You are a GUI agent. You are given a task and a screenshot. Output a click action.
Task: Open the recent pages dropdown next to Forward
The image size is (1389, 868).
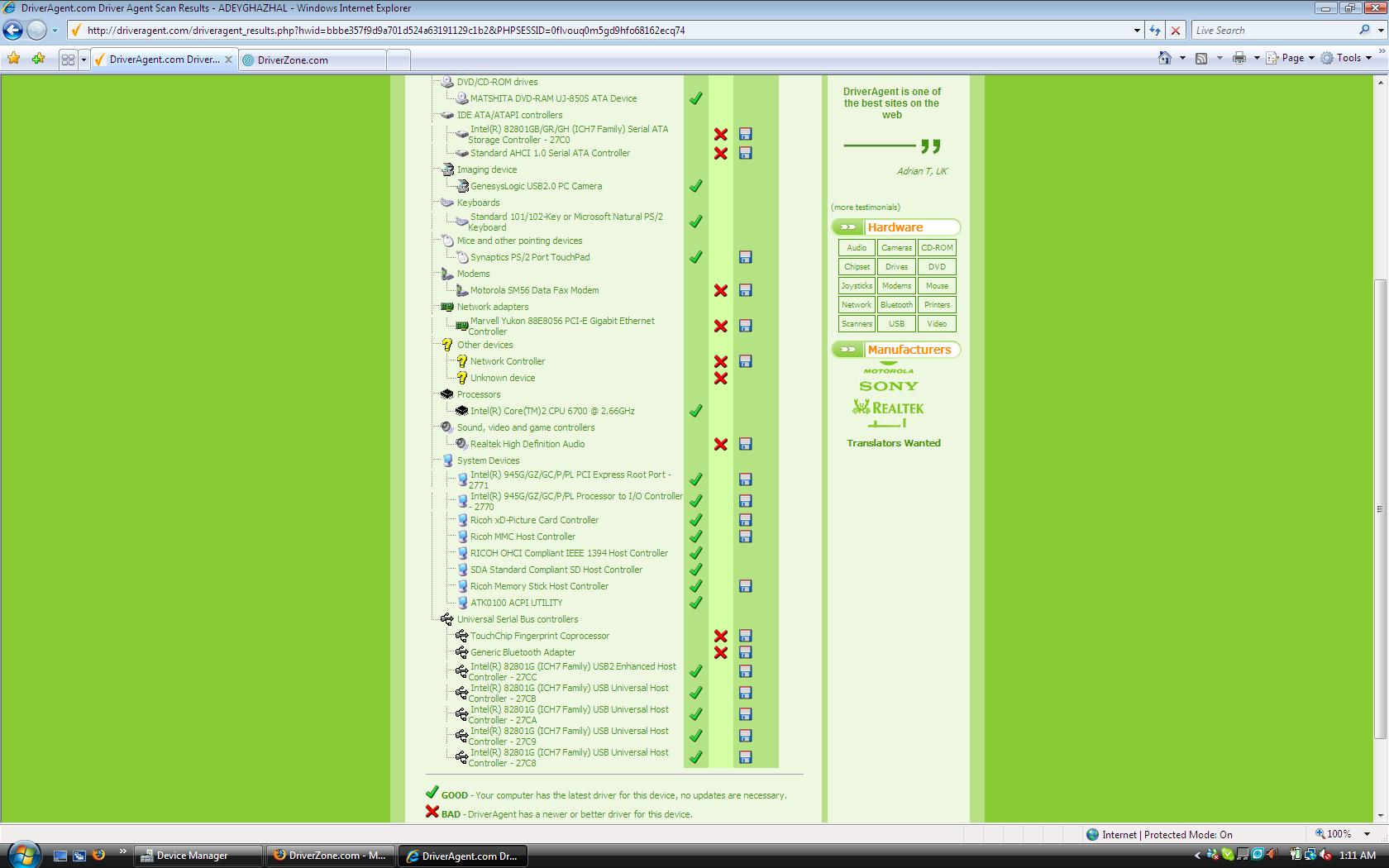[55, 31]
